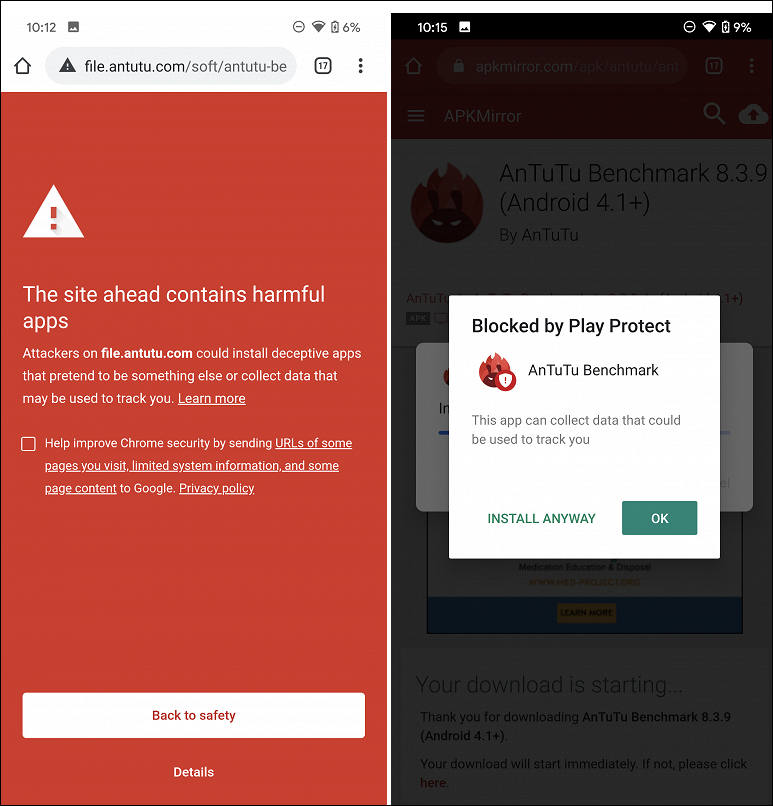Tap the APKMirror upload cloud icon
This screenshot has width=773, height=806.
click(753, 114)
